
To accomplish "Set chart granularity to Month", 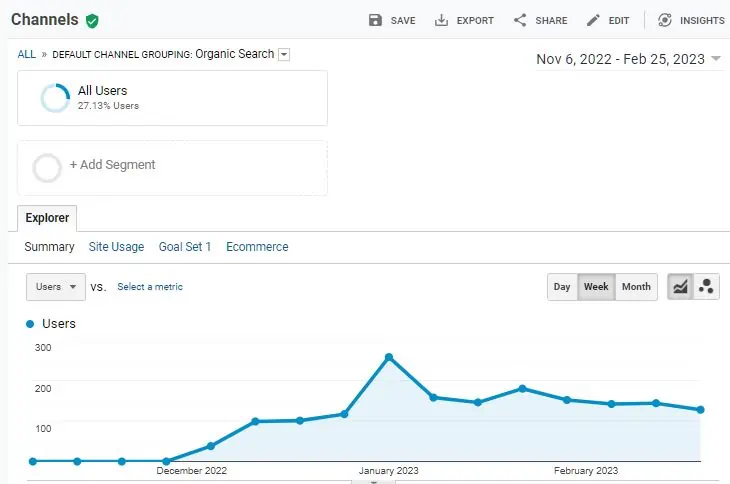I will tap(636, 287).
